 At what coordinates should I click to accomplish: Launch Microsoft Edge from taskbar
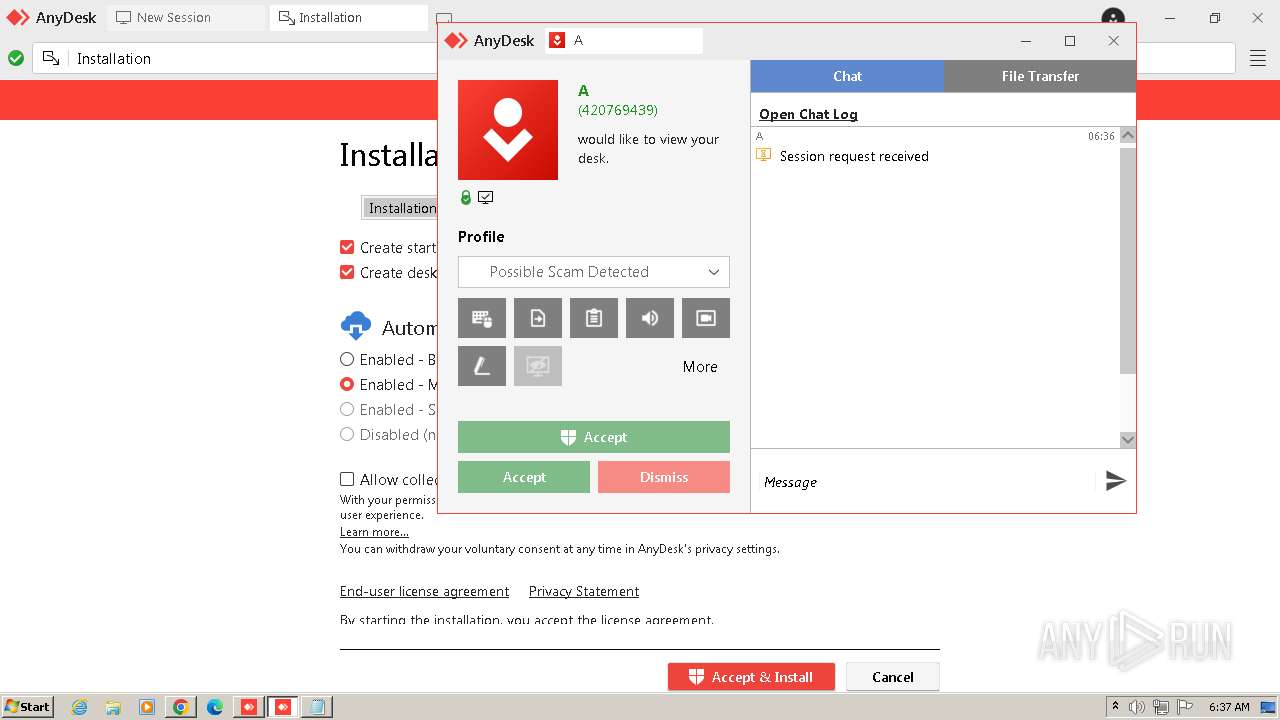pyautogui.click(x=215, y=707)
